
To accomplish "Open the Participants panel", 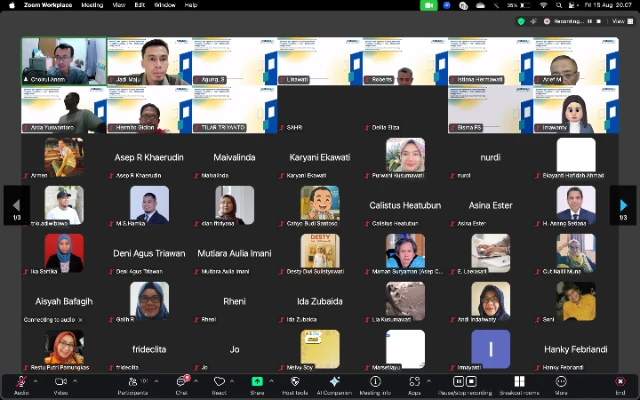I will coord(131,382).
